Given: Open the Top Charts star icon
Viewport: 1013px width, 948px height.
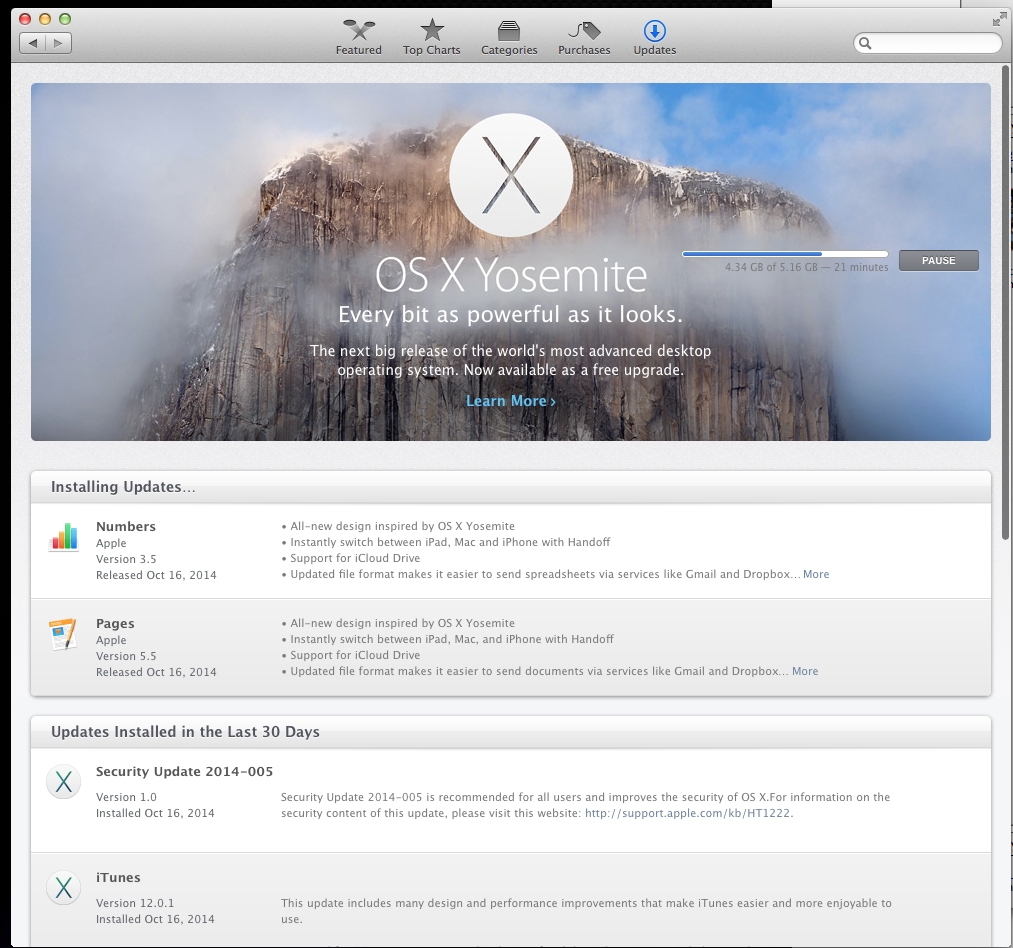Looking at the screenshot, I should pyautogui.click(x=432, y=30).
